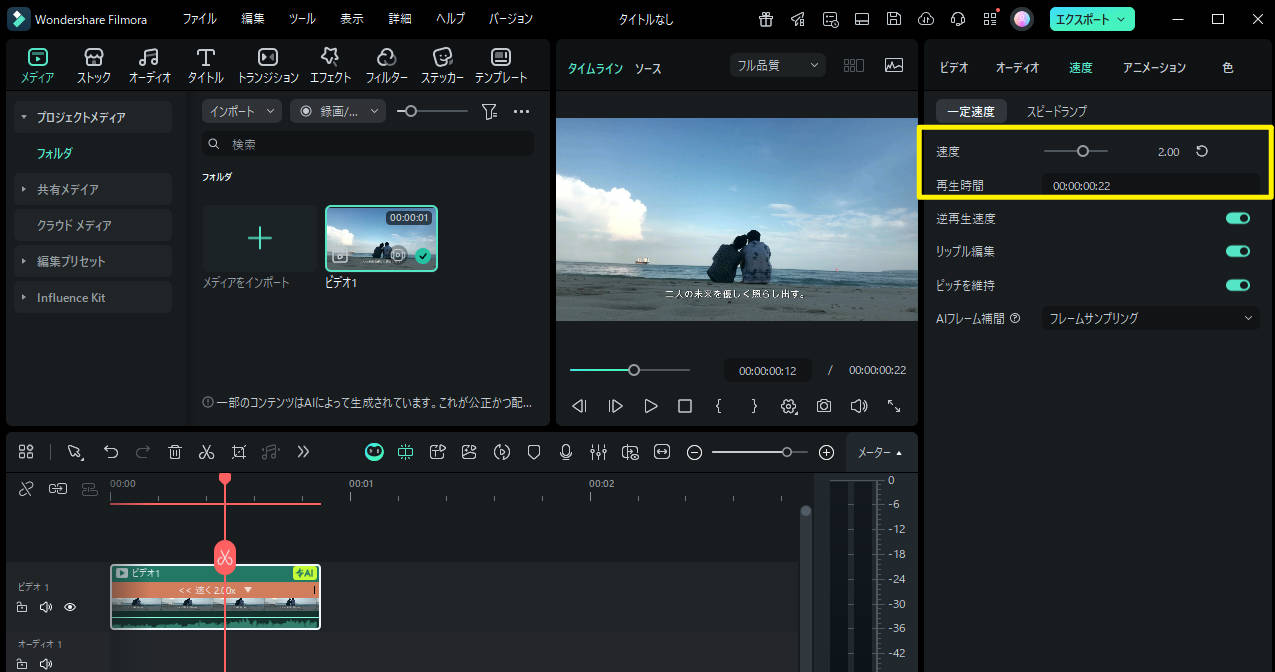Click the 速度 slider handle
The image size is (1275, 672).
tap(1082, 152)
